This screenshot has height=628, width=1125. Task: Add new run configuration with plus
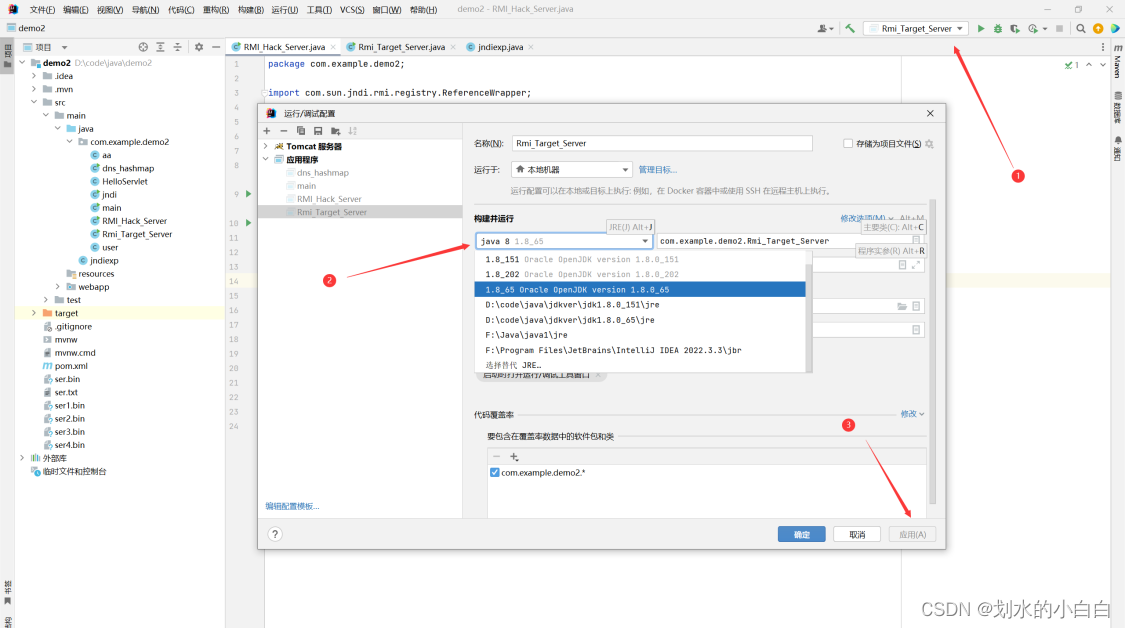267,131
